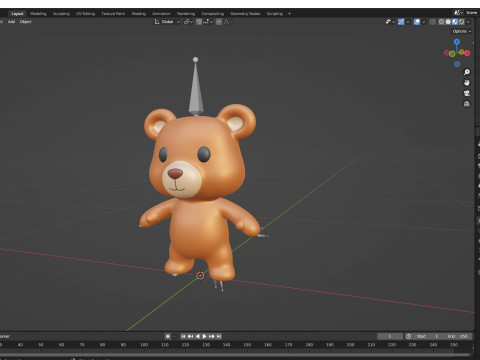480x360 pixels.
Task: Toggle auto keying record button
Action: pyautogui.click(x=168, y=336)
